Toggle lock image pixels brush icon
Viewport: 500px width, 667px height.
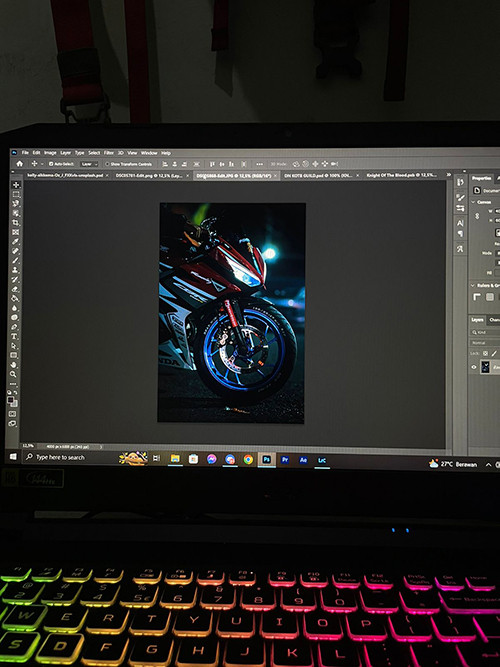point(494,353)
